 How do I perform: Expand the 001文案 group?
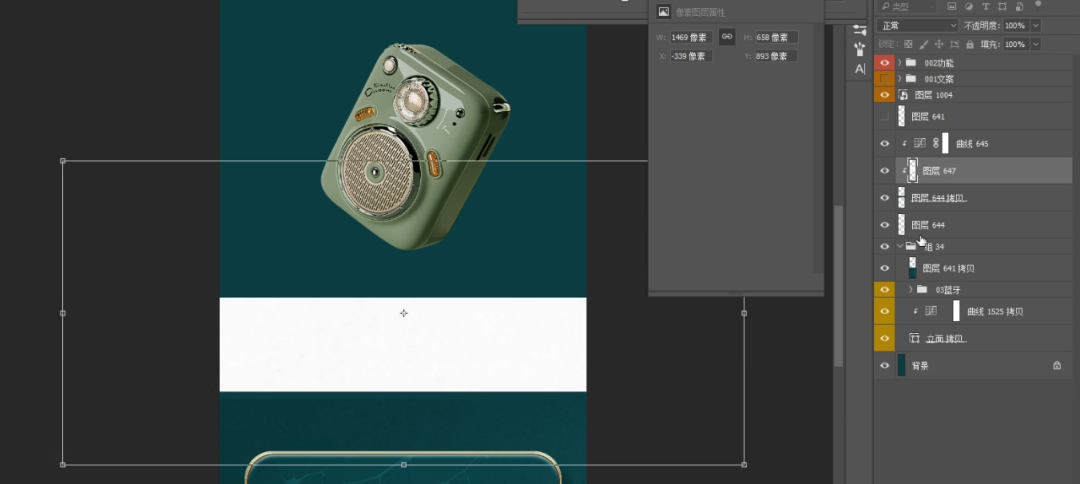(900, 78)
